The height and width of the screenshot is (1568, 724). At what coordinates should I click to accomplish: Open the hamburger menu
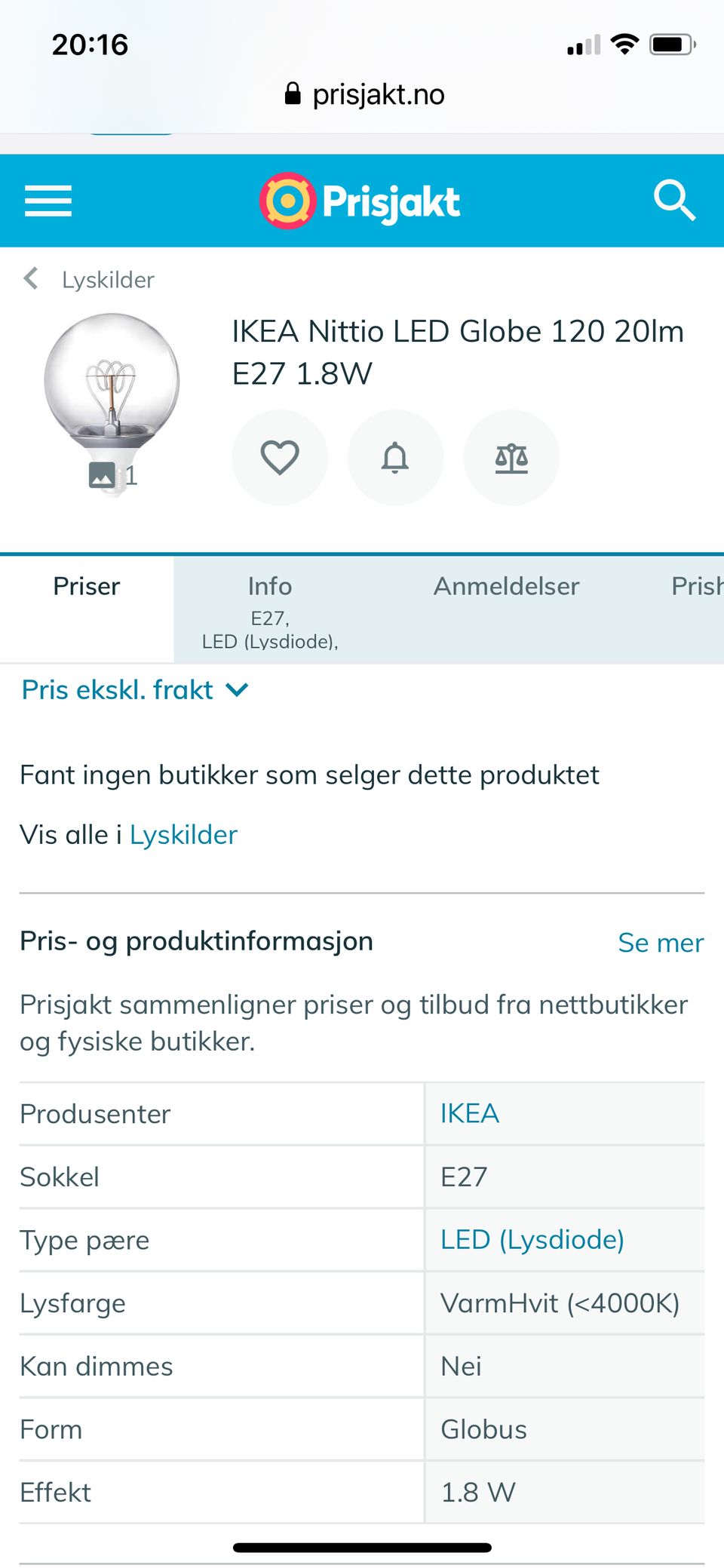point(48,201)
